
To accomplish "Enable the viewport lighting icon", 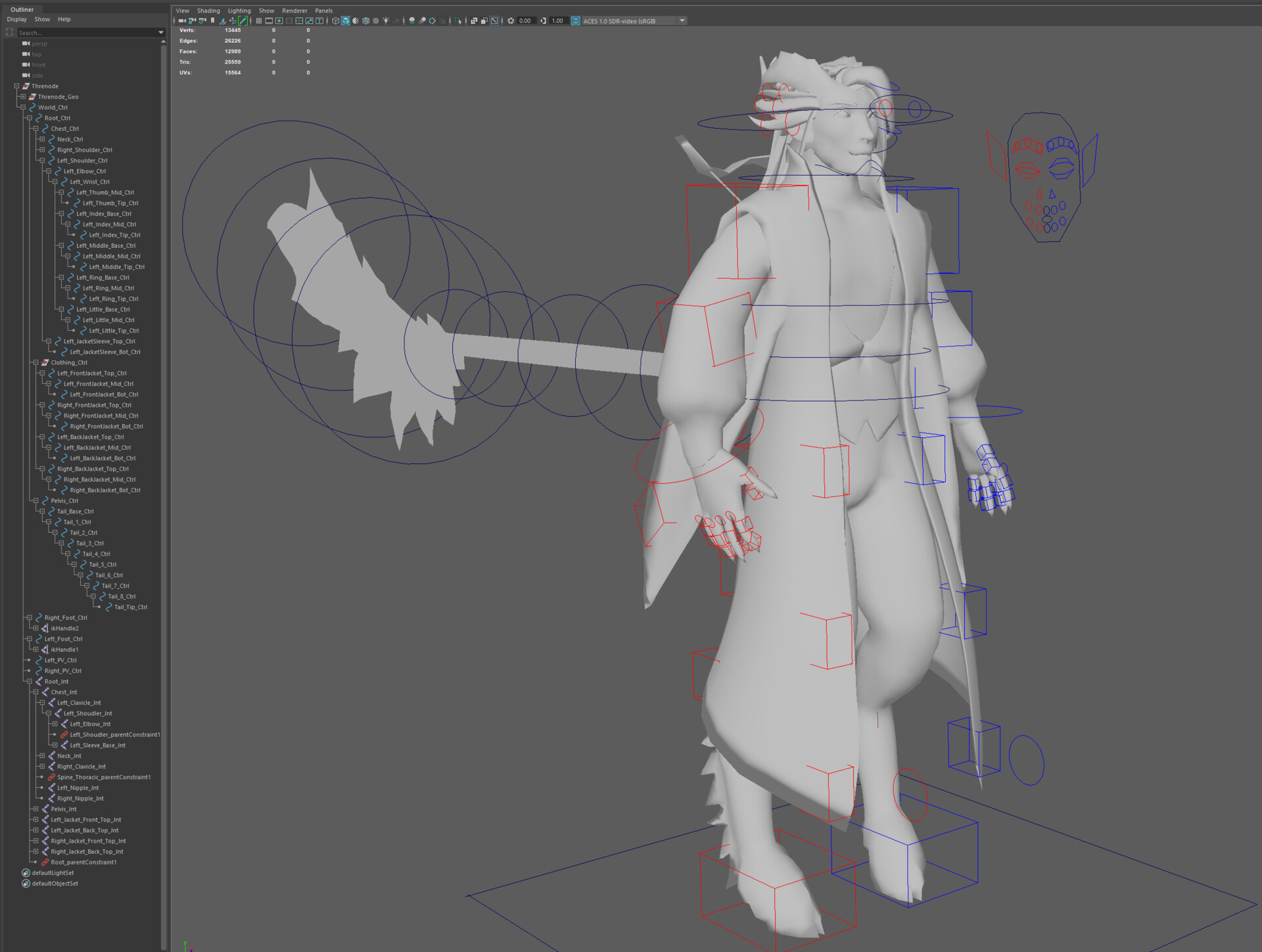I will point(386,20).
